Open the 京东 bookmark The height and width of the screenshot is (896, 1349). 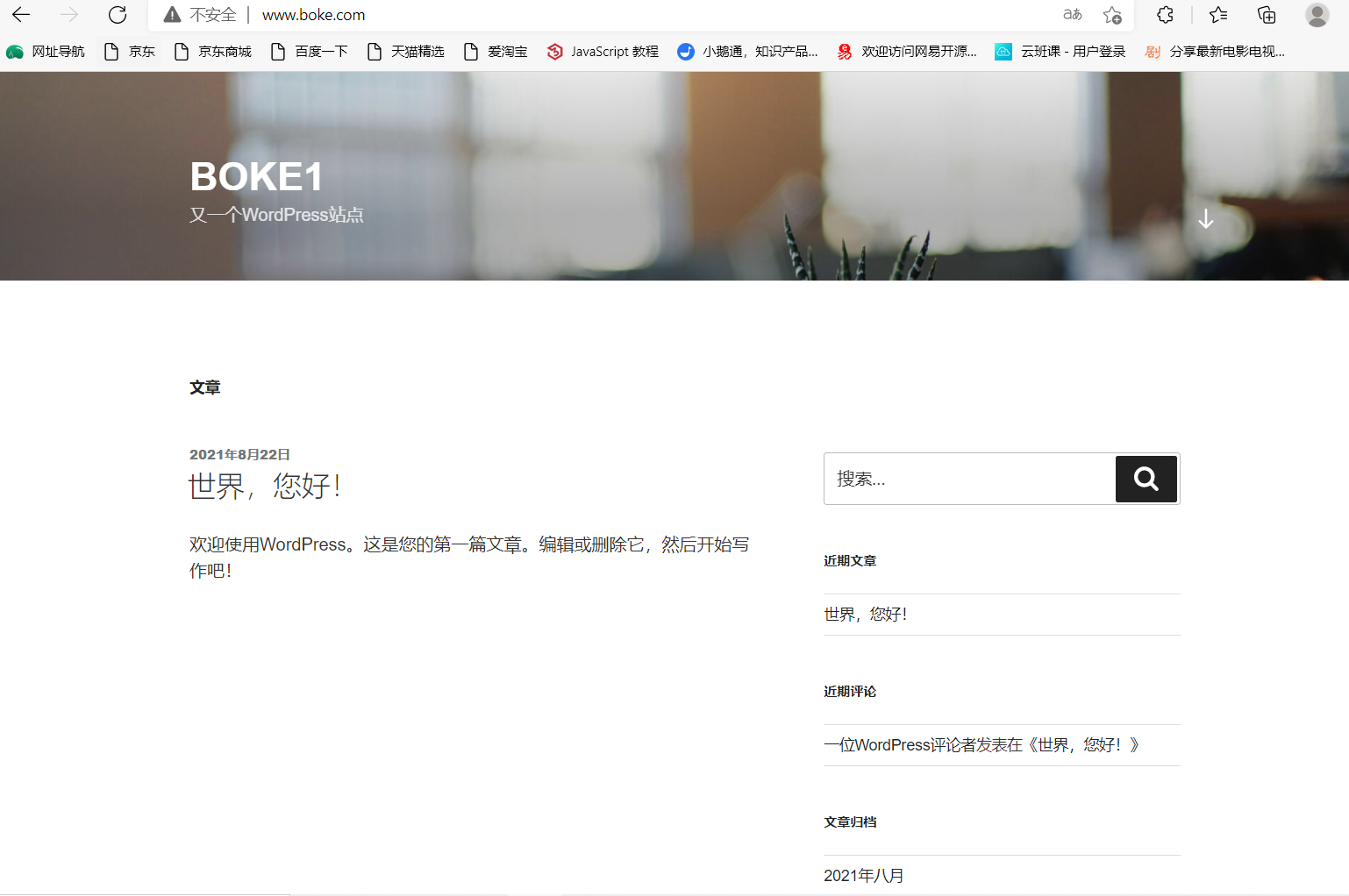pyautogui.click(x=129, y=51)
